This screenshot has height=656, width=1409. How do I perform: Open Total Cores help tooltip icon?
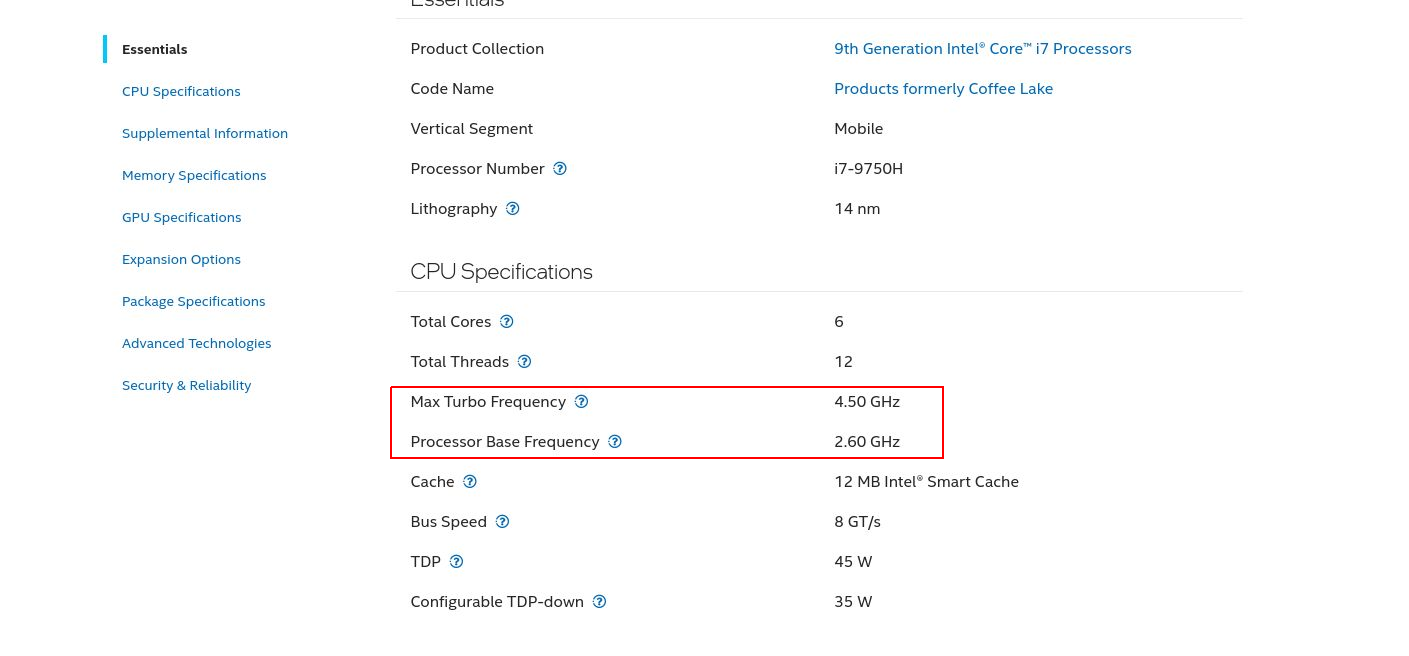pos(507,322)
